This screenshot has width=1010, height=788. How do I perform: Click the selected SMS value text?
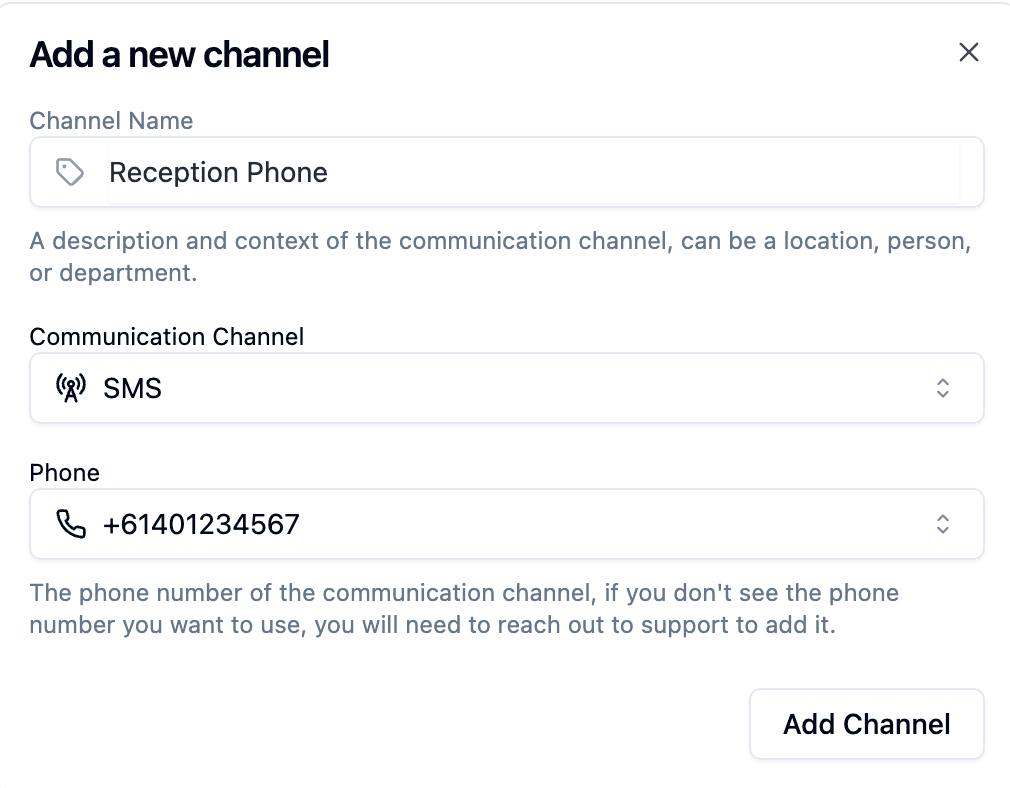click(133, 388)
